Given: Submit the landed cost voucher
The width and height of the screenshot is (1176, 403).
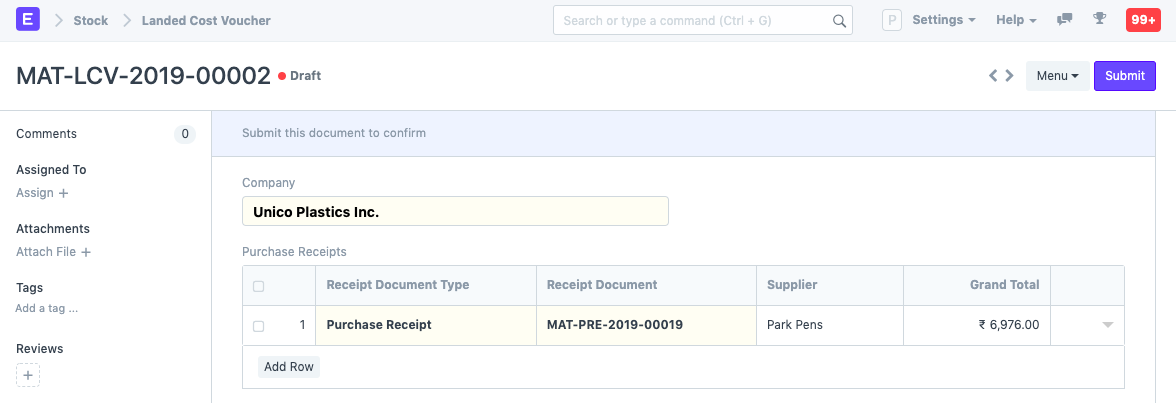Looking at the screenshot, I should tap(1124, 76).
